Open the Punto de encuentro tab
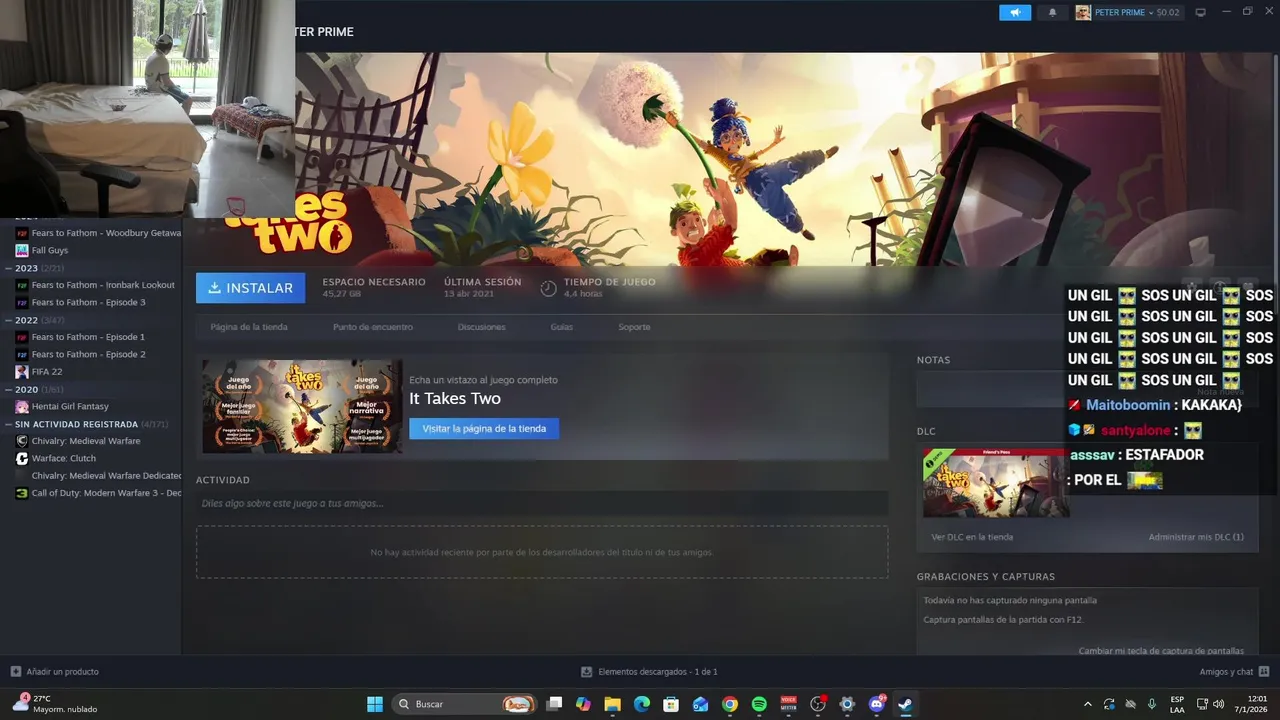Viewport: 1280px width, 720px height. click(373, 327)
